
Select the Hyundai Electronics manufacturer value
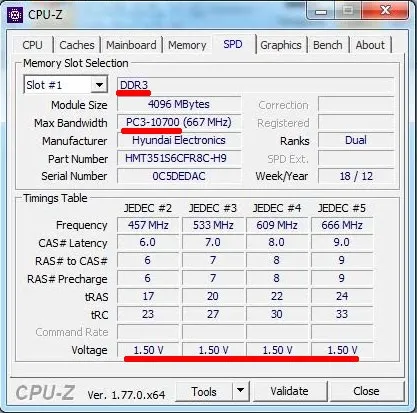[179, 140]
